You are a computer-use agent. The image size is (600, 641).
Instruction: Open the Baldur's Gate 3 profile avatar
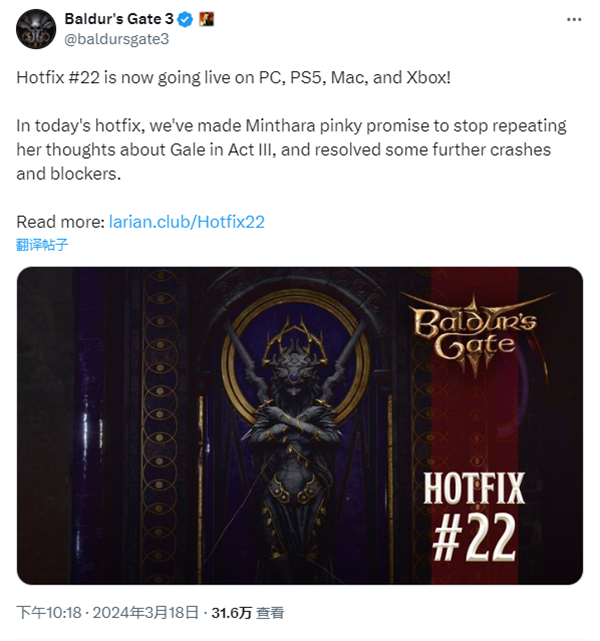coord(36,29)
